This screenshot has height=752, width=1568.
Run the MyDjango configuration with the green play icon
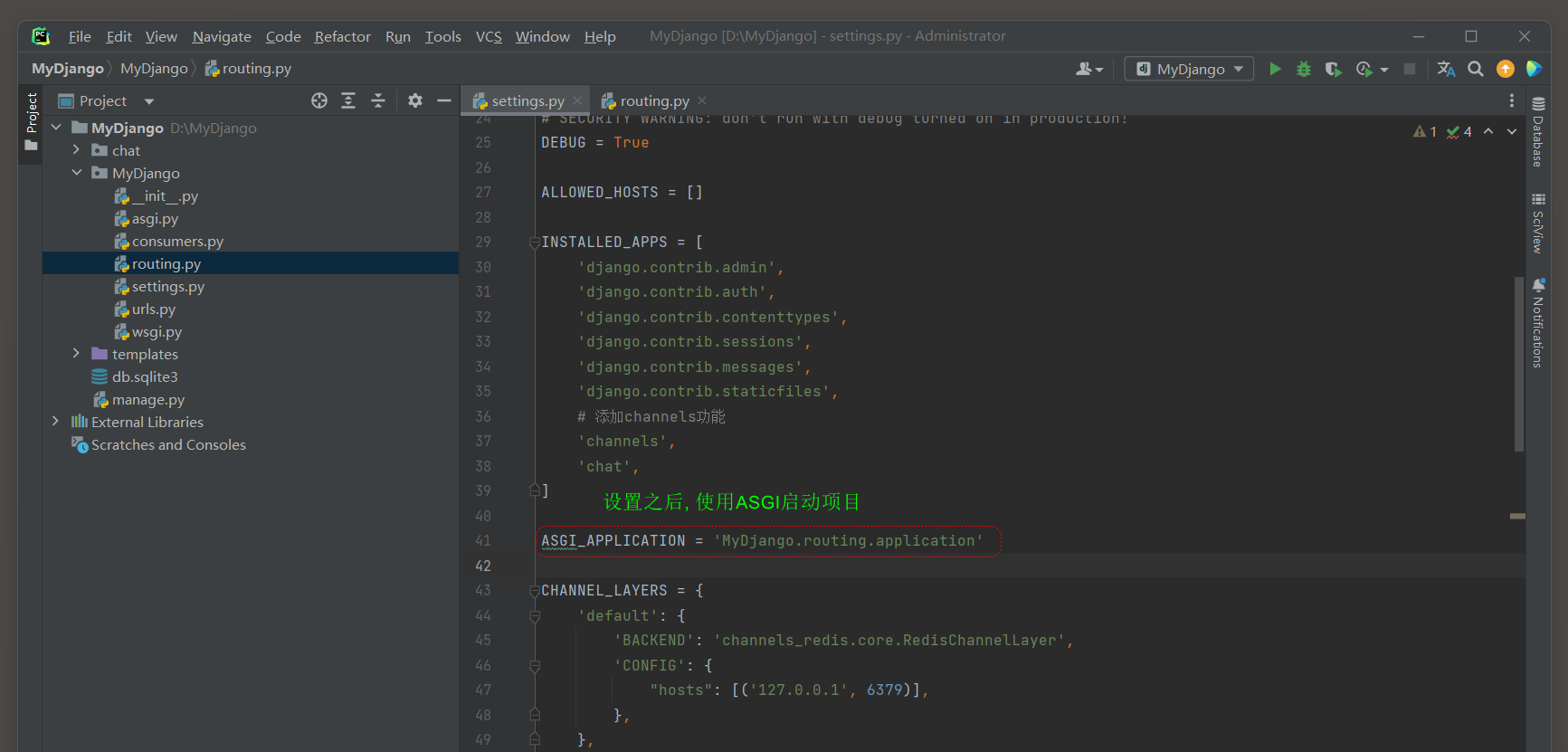pyautogui.click(x=1275, y=69)
